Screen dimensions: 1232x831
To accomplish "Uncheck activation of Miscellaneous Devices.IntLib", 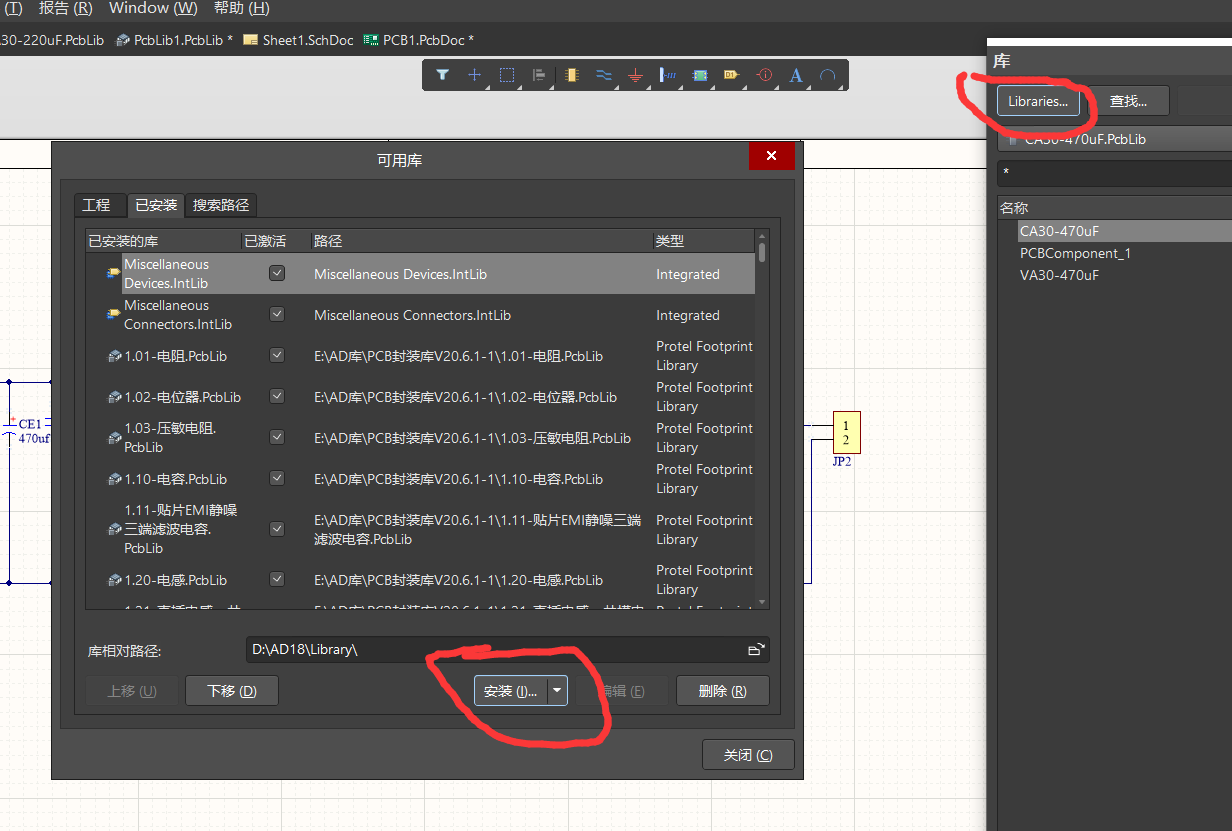I will click(277, 272).
